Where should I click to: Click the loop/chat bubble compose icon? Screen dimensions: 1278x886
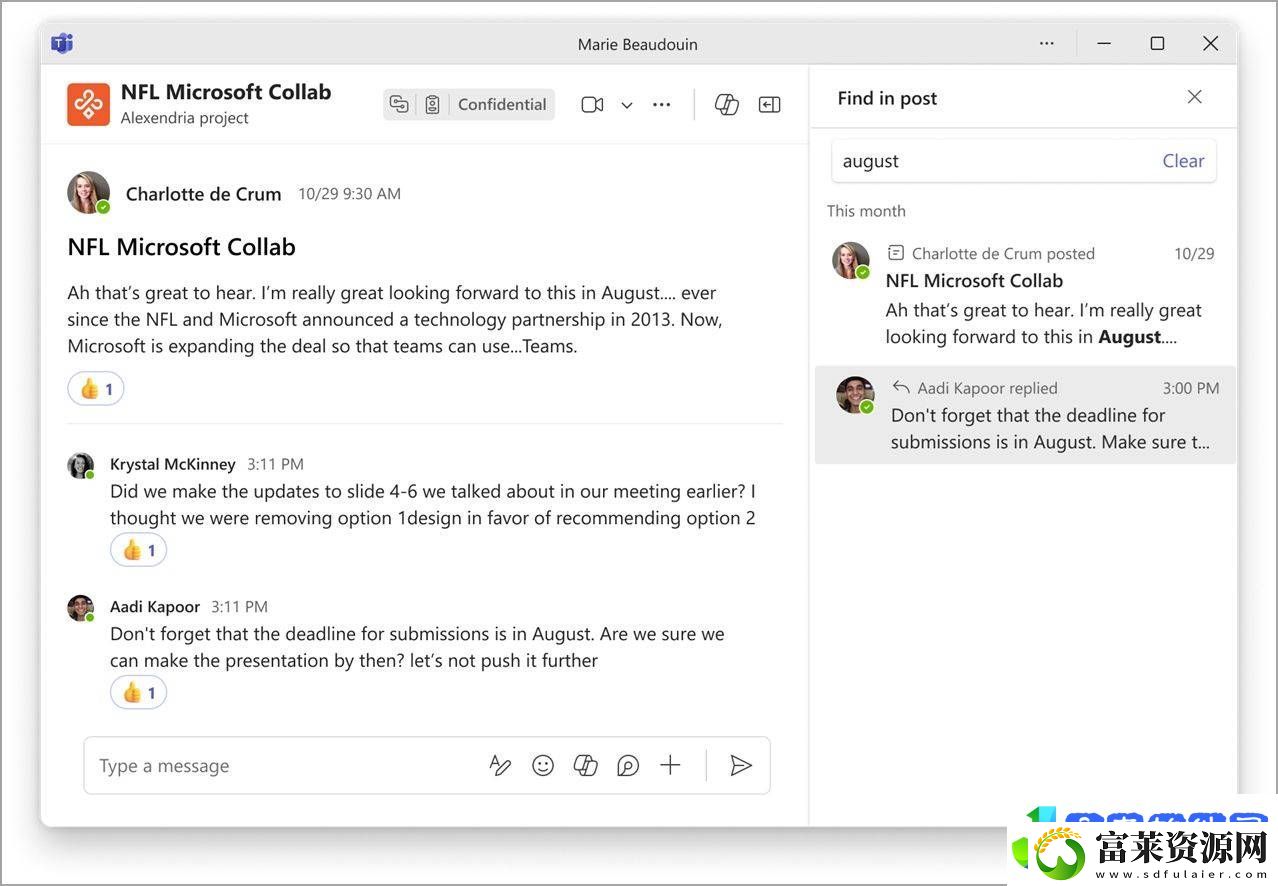click(x=628, y=766)
